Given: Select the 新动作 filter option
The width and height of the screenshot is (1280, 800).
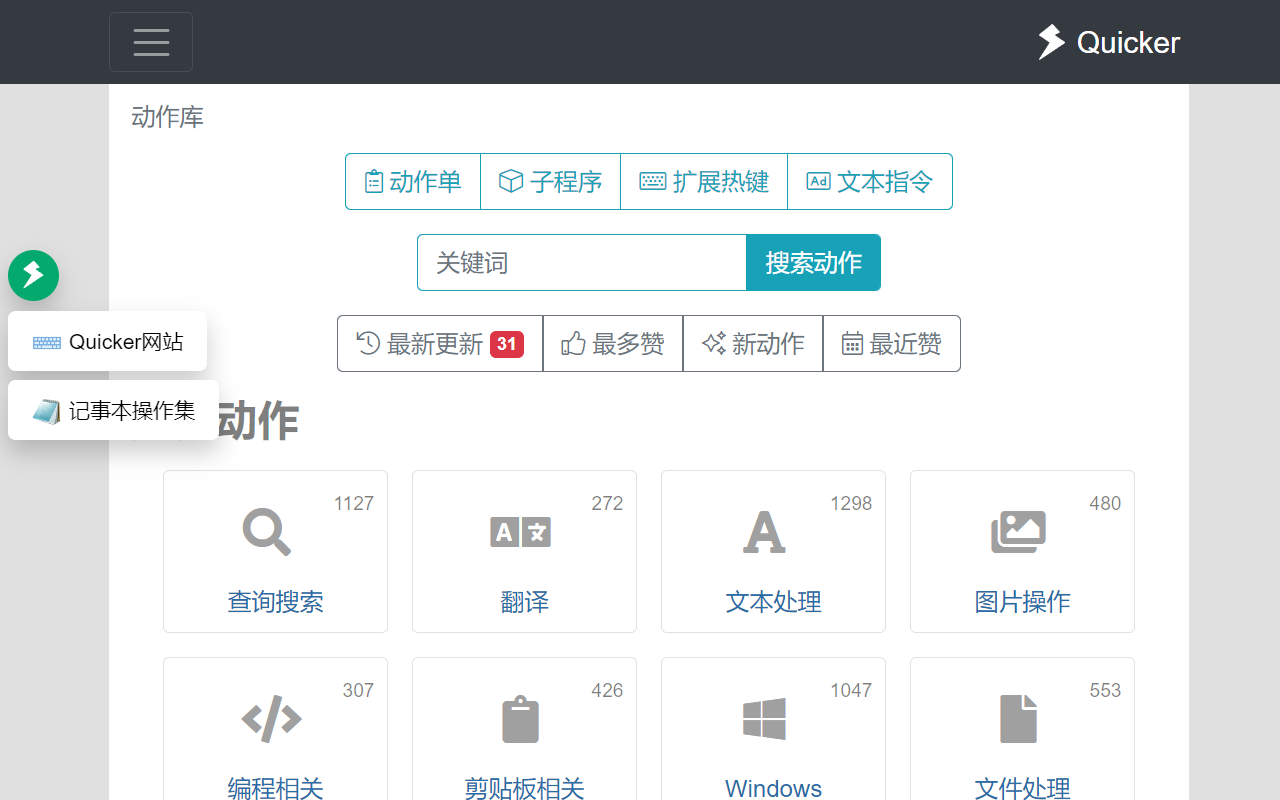Looking at the screenshot, I should point(753,343).
